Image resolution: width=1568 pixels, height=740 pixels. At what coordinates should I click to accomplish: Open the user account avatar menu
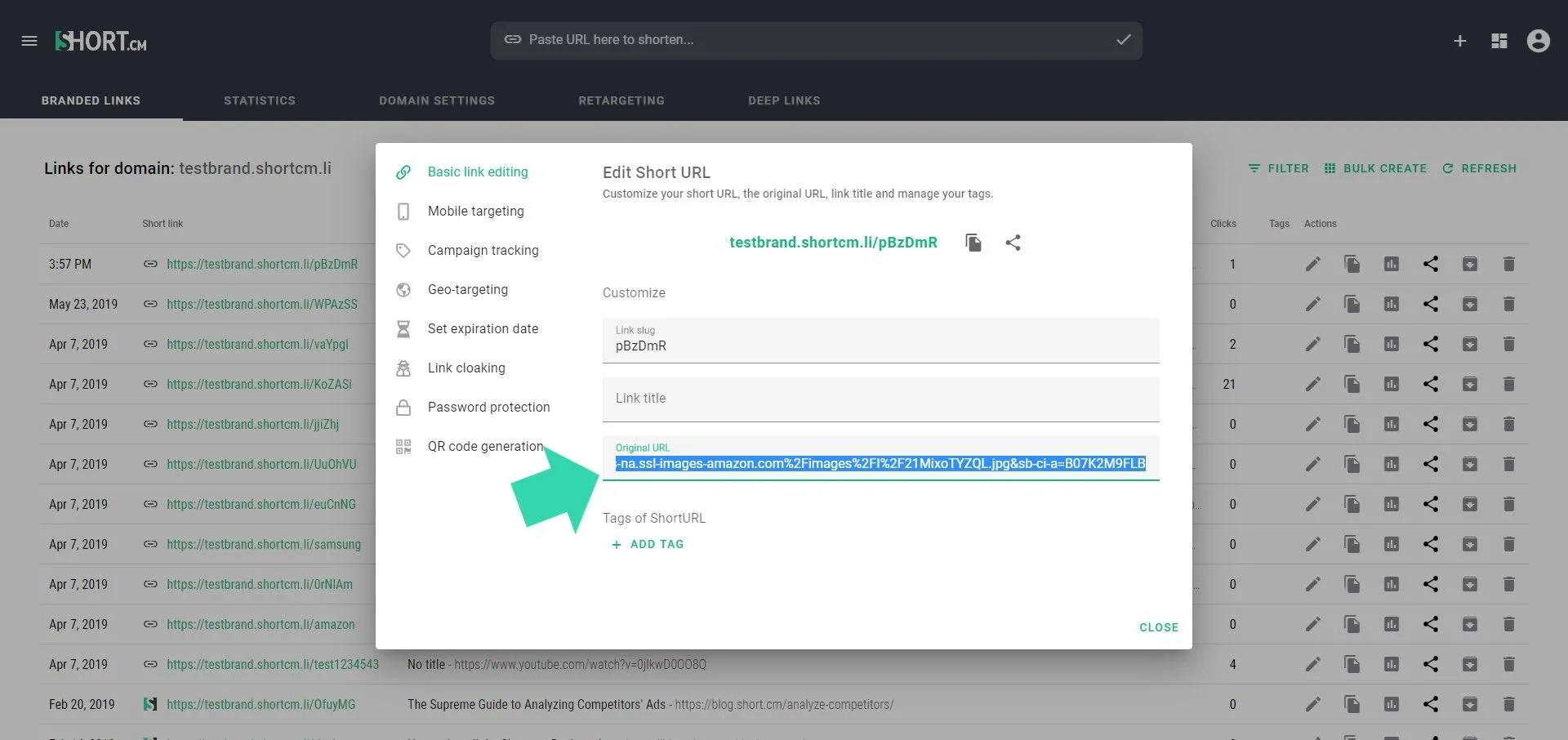(1539, 41)
